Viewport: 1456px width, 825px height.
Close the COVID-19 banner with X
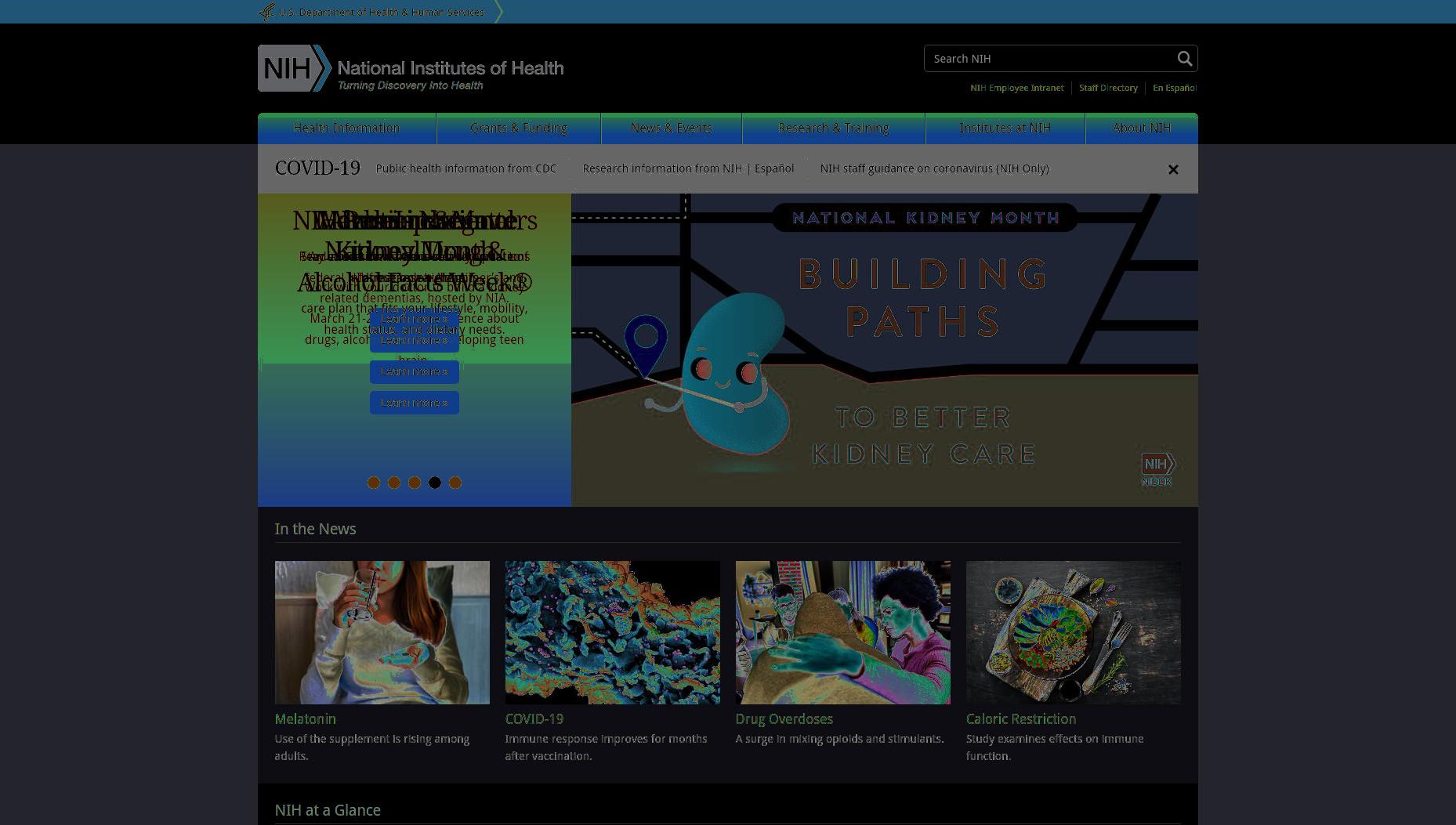[1173, 169]
